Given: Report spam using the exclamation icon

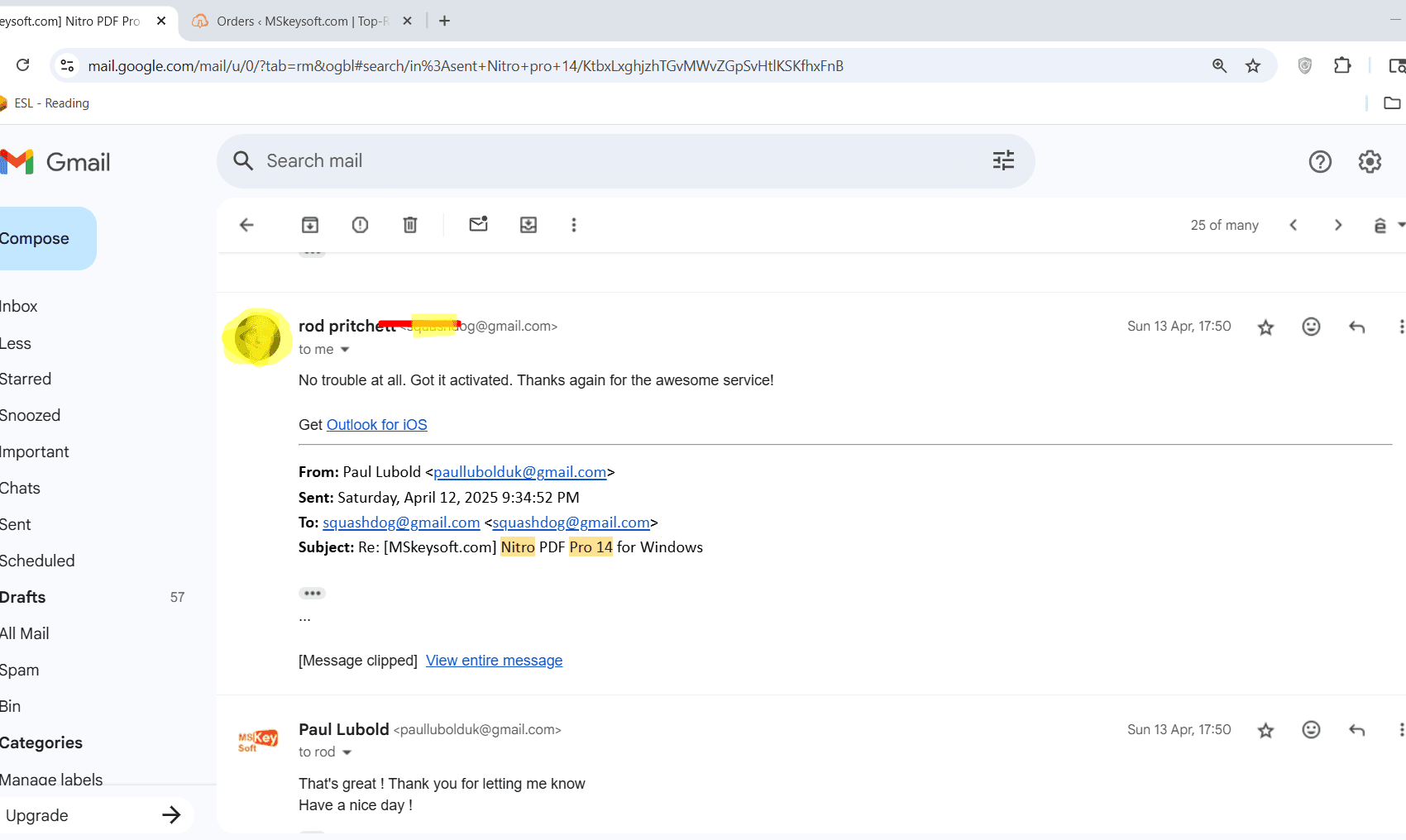Looking at the screenshot, I should click(x=360, y=225).
